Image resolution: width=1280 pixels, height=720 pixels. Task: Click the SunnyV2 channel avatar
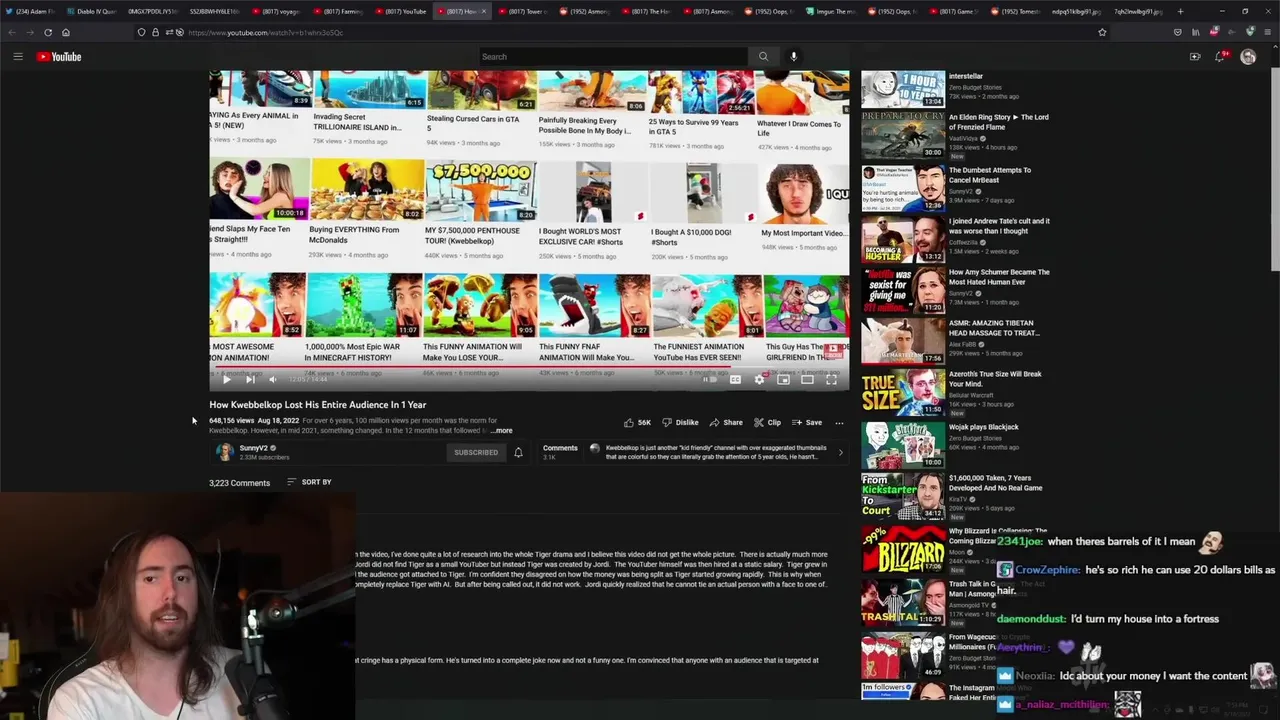pyautogui.click(x=225, y=452)
